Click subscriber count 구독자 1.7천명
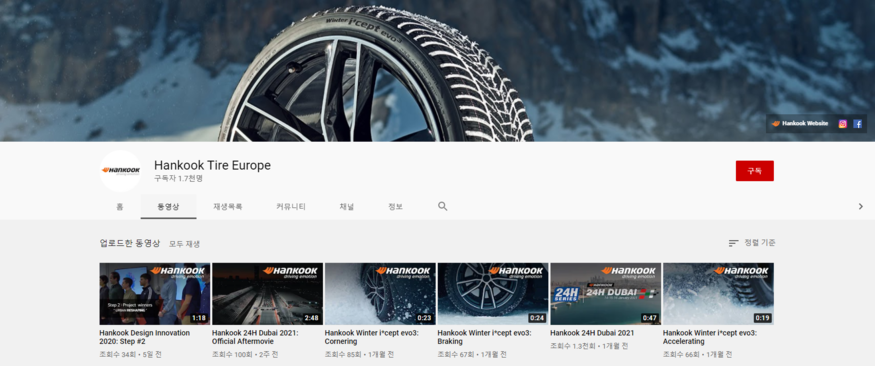875x366 pixels. [179, 179]
